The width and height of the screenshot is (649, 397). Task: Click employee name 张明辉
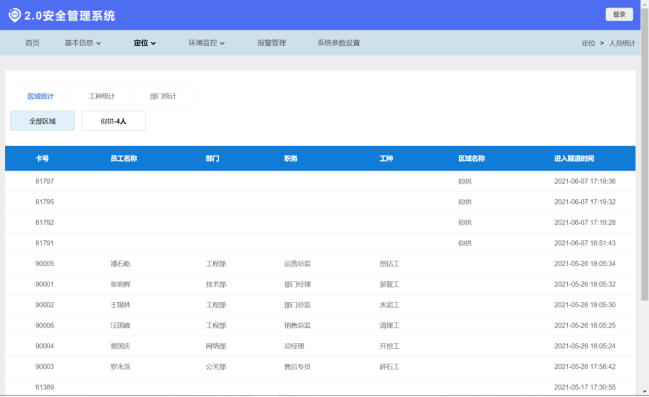click(x=120, y=284)
